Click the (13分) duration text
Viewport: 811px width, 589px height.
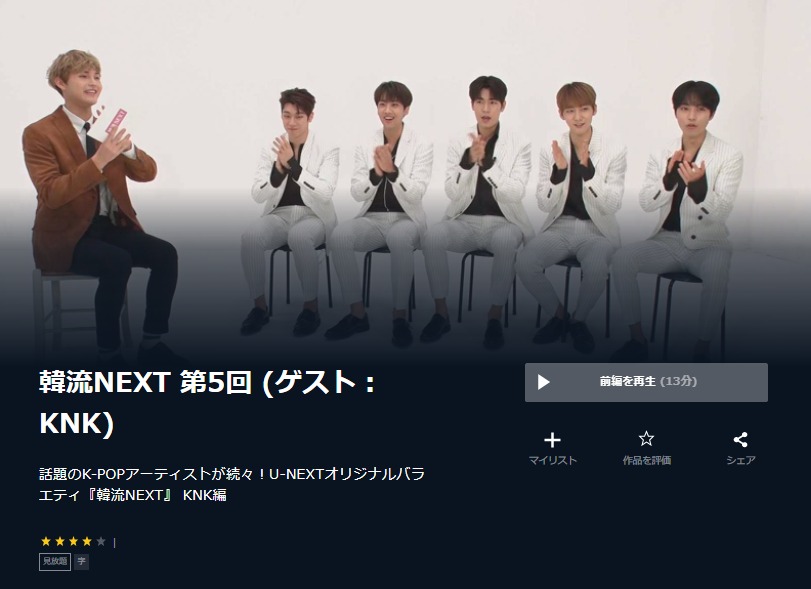679,381
